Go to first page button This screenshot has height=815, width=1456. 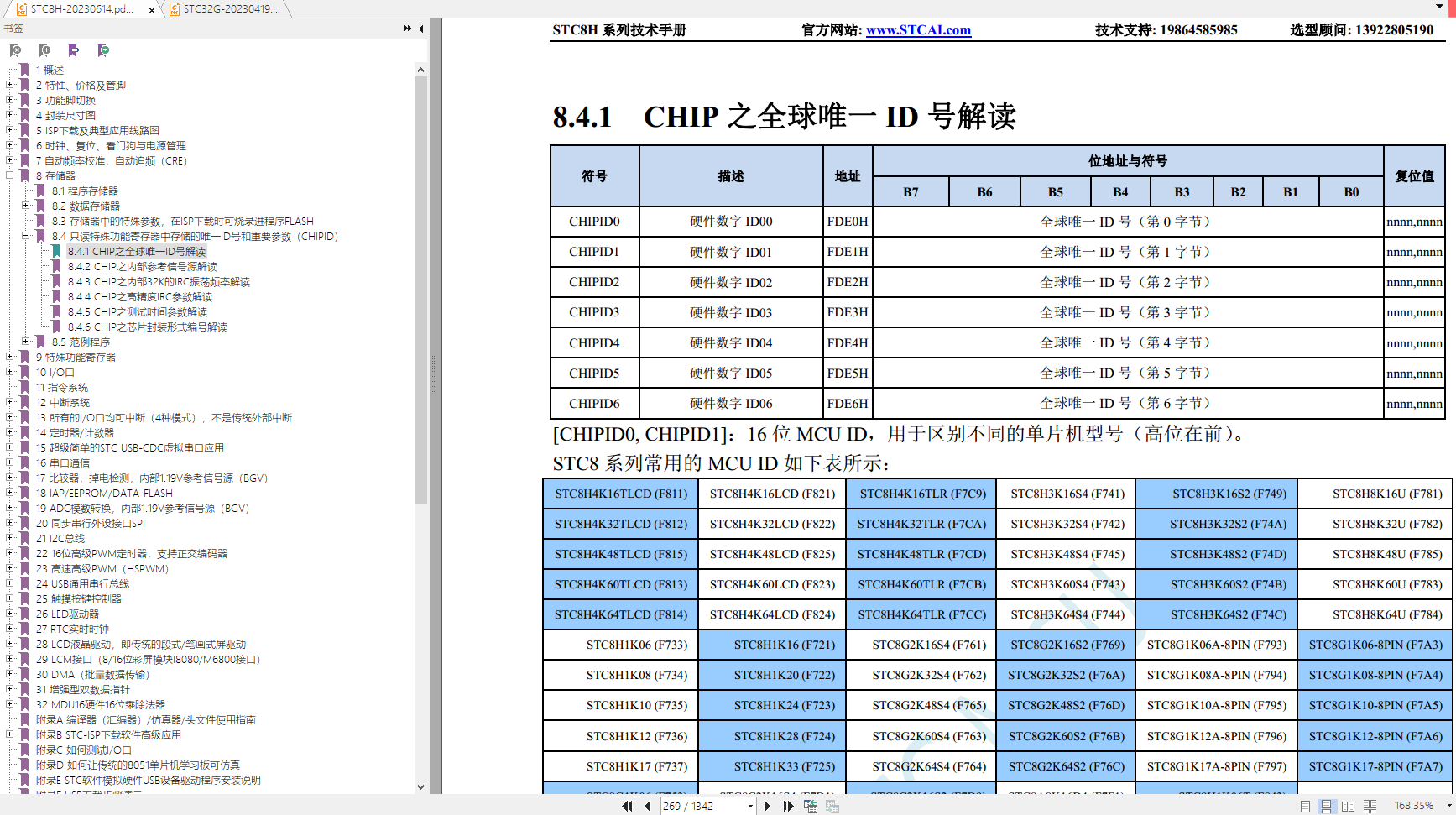click(627, 806)
